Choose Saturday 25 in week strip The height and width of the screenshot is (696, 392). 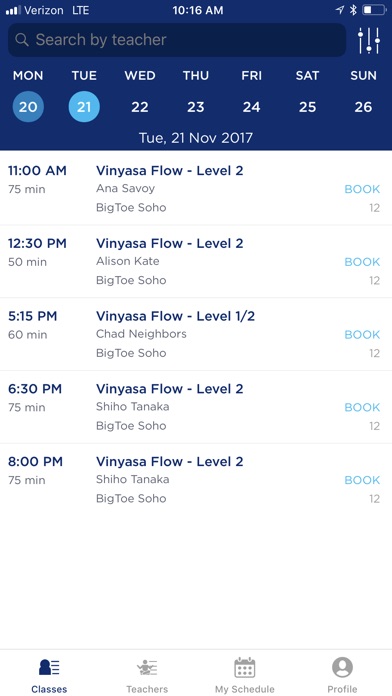307,107
